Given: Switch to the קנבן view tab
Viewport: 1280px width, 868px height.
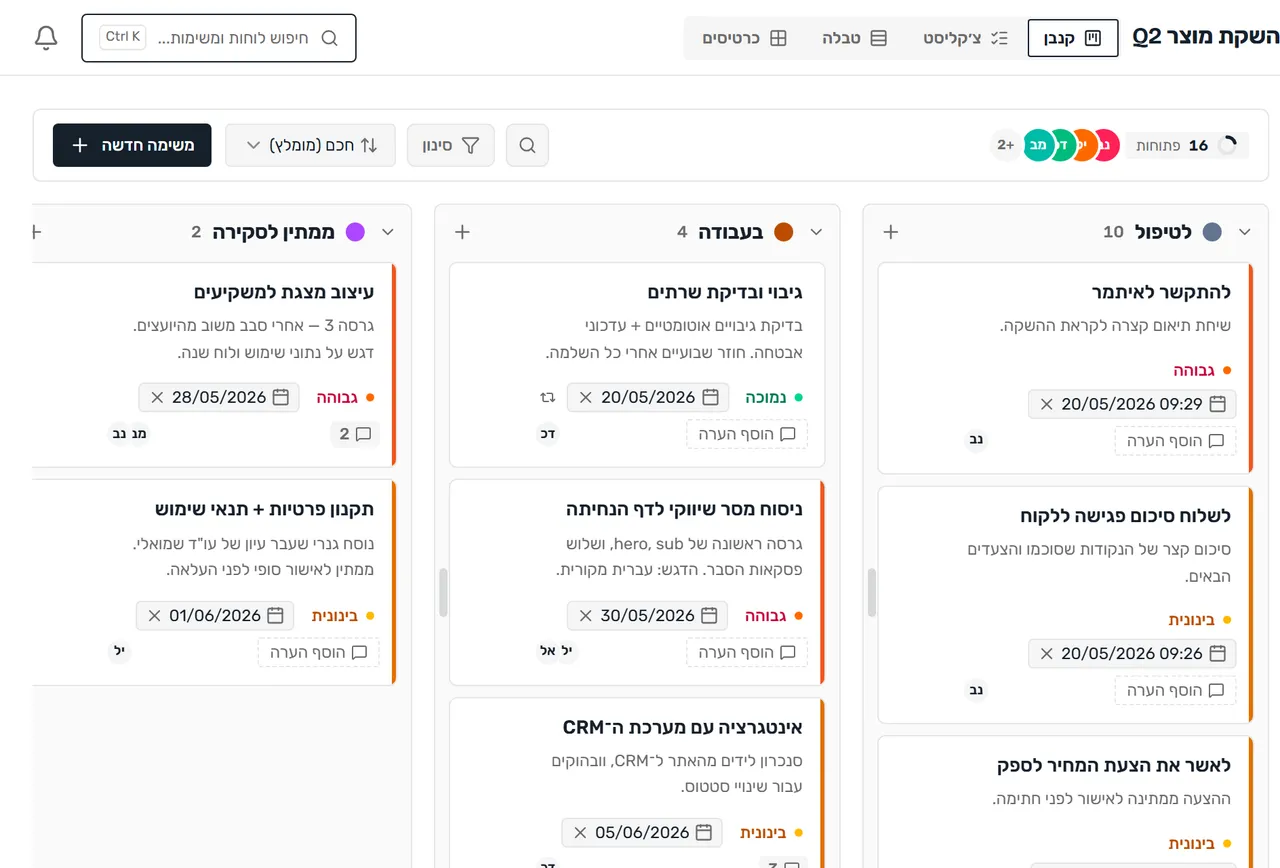Looking at the screenshot, I should [1073, 38].
